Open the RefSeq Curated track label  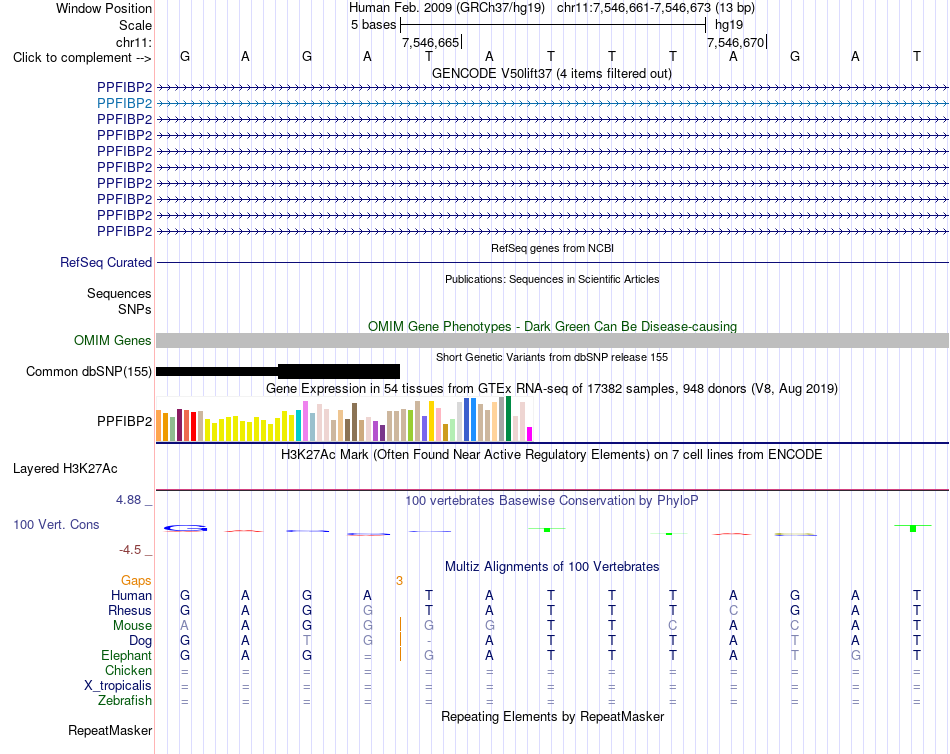(x=105, y=262)
